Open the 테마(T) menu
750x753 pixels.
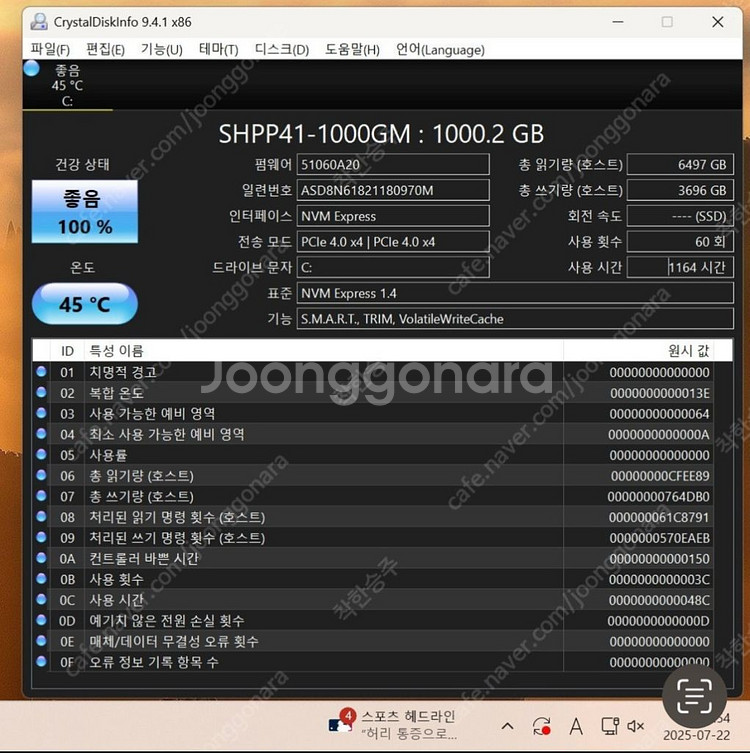pyautogui.click(x=218, y=49)
